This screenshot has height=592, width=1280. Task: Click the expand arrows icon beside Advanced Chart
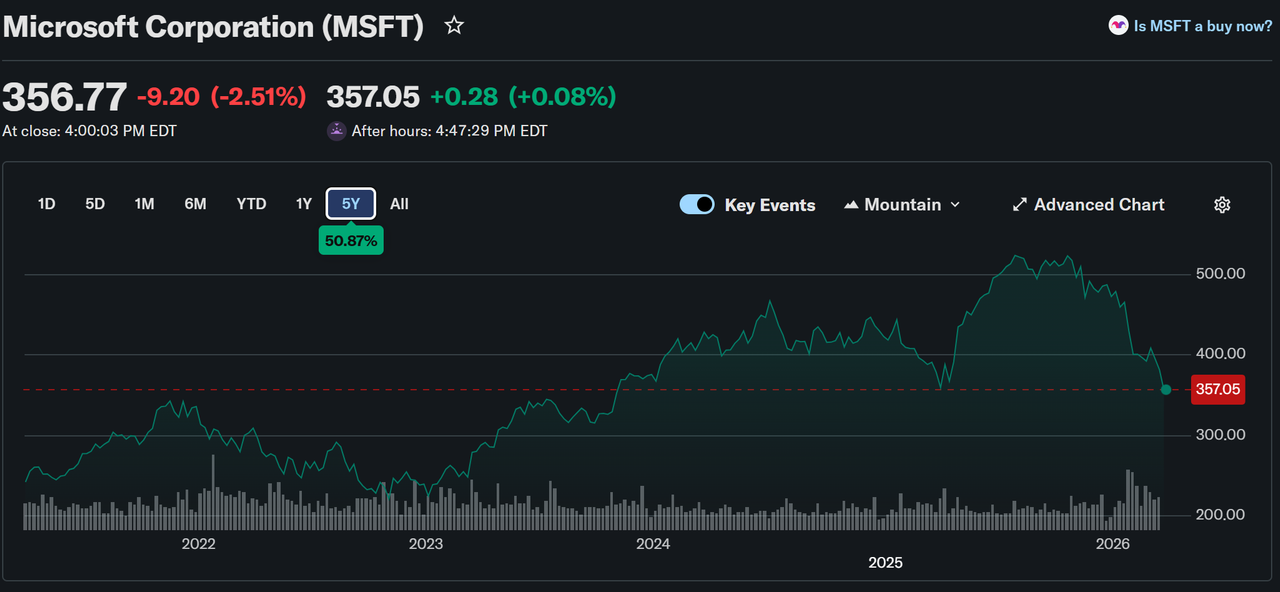click(x=1020, y=205)
